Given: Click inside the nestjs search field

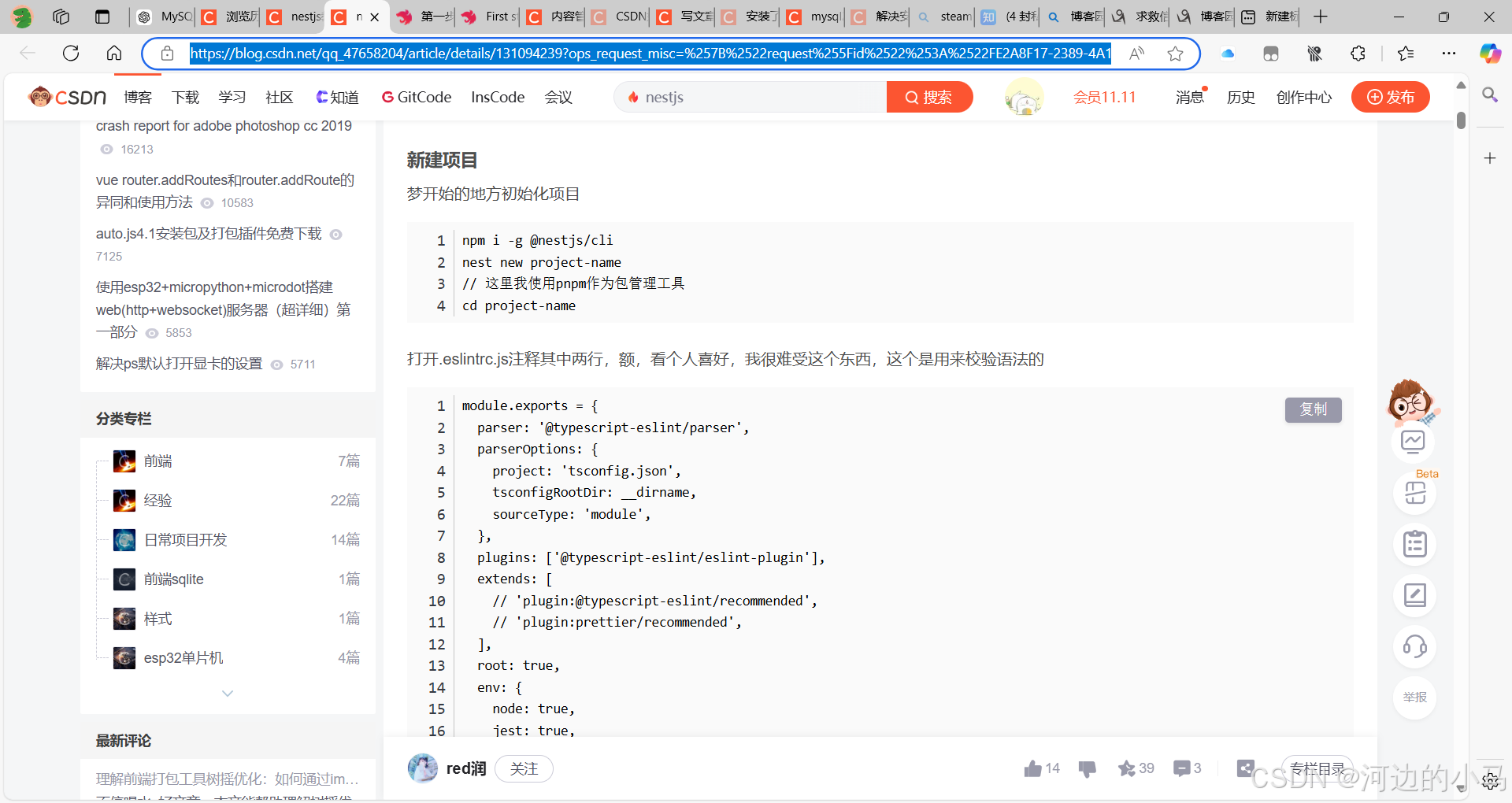Looking at the screenshot, I should [x=748, y=97].
